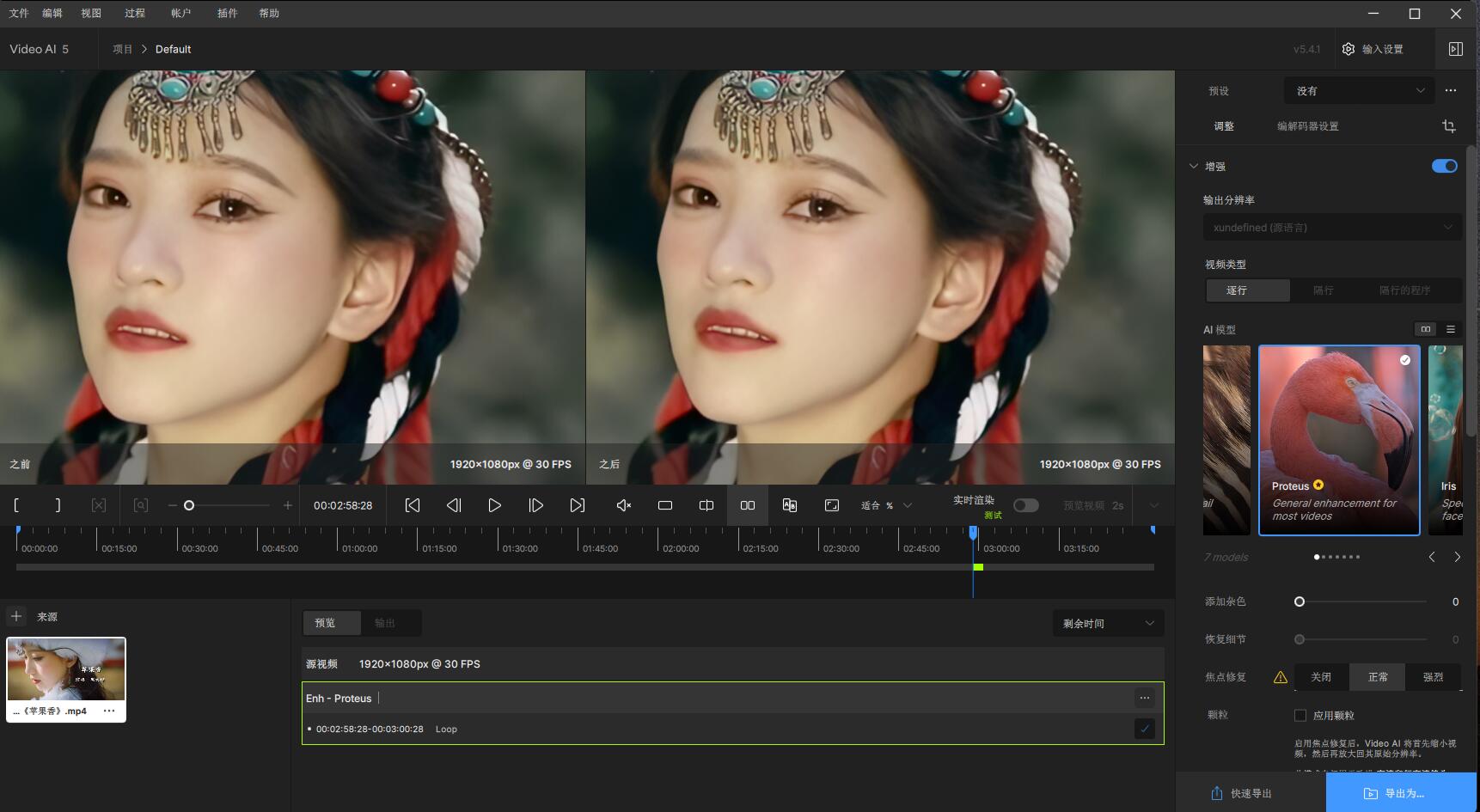Viewport: 1480px width, 812px height.
Task: Open the 适合 % zoom dropdown
Action: [x=887, y=505]
